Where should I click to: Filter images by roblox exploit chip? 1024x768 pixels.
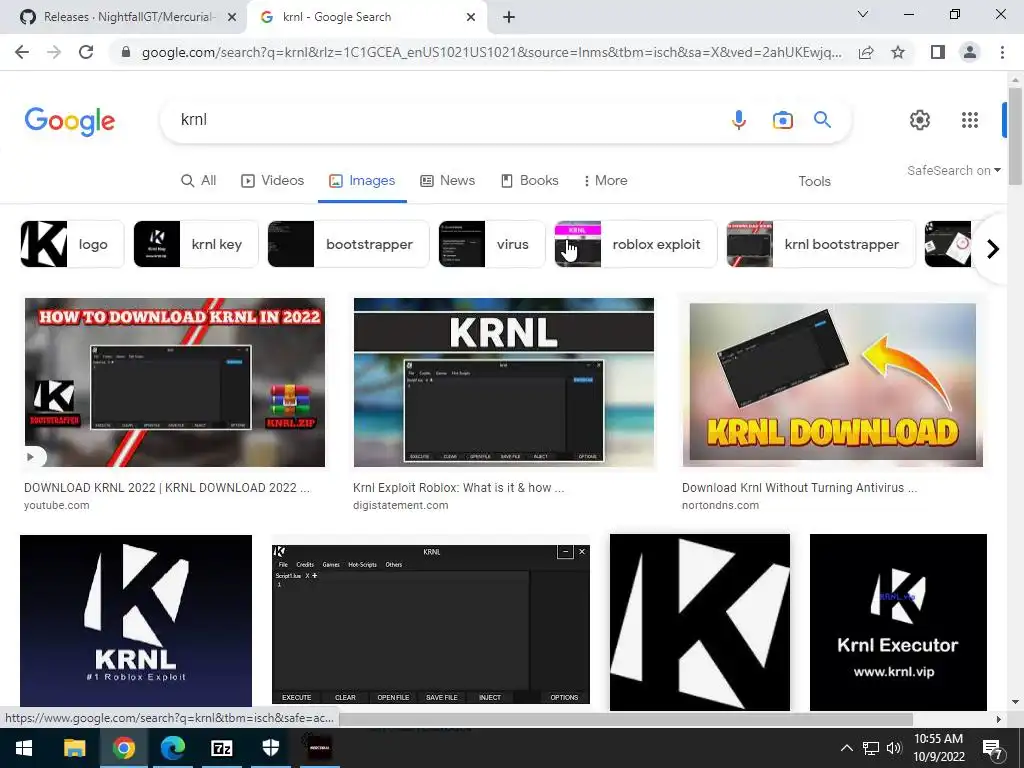635,244
